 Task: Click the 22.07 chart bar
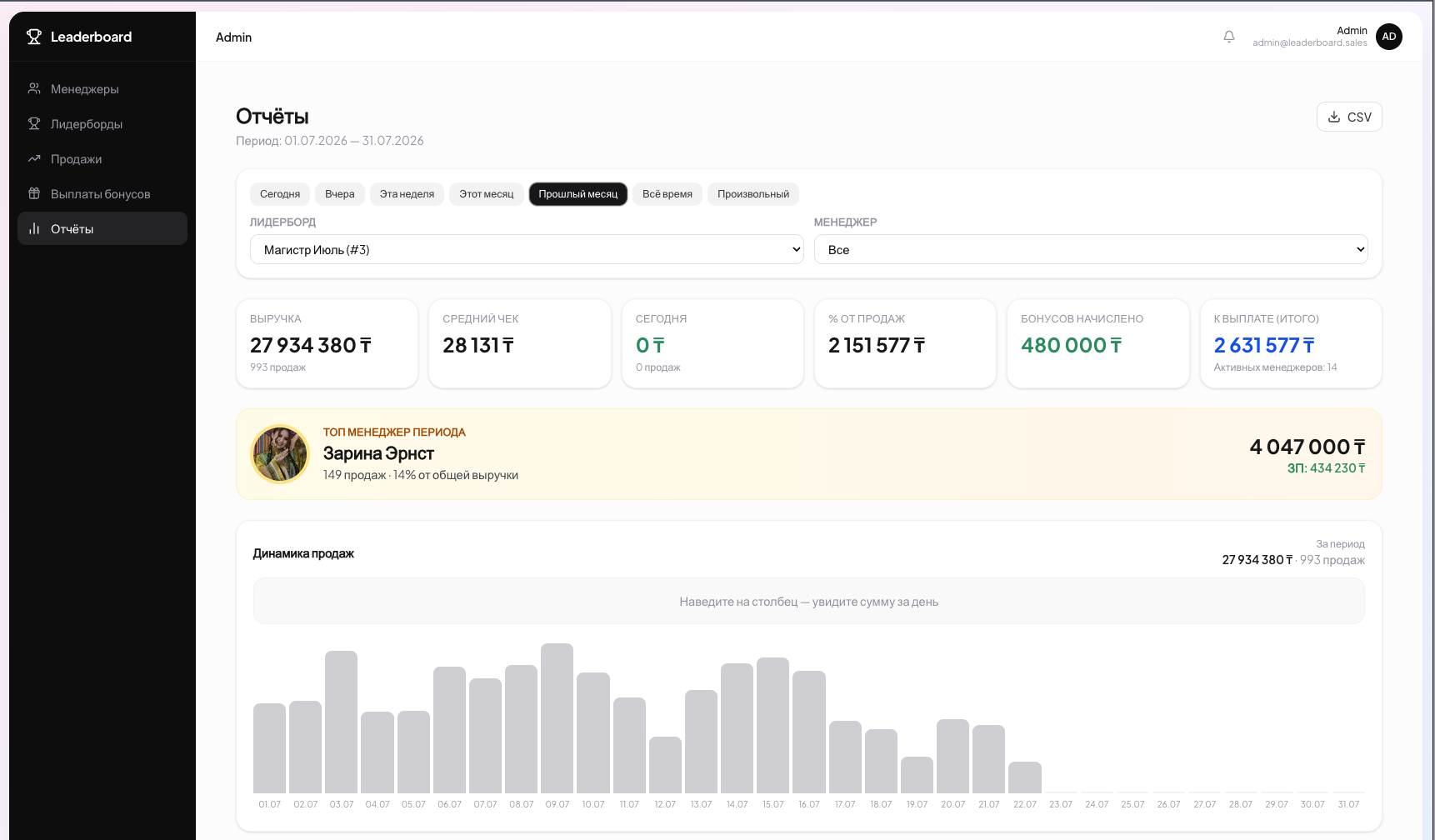click(x=1024, y=777)
